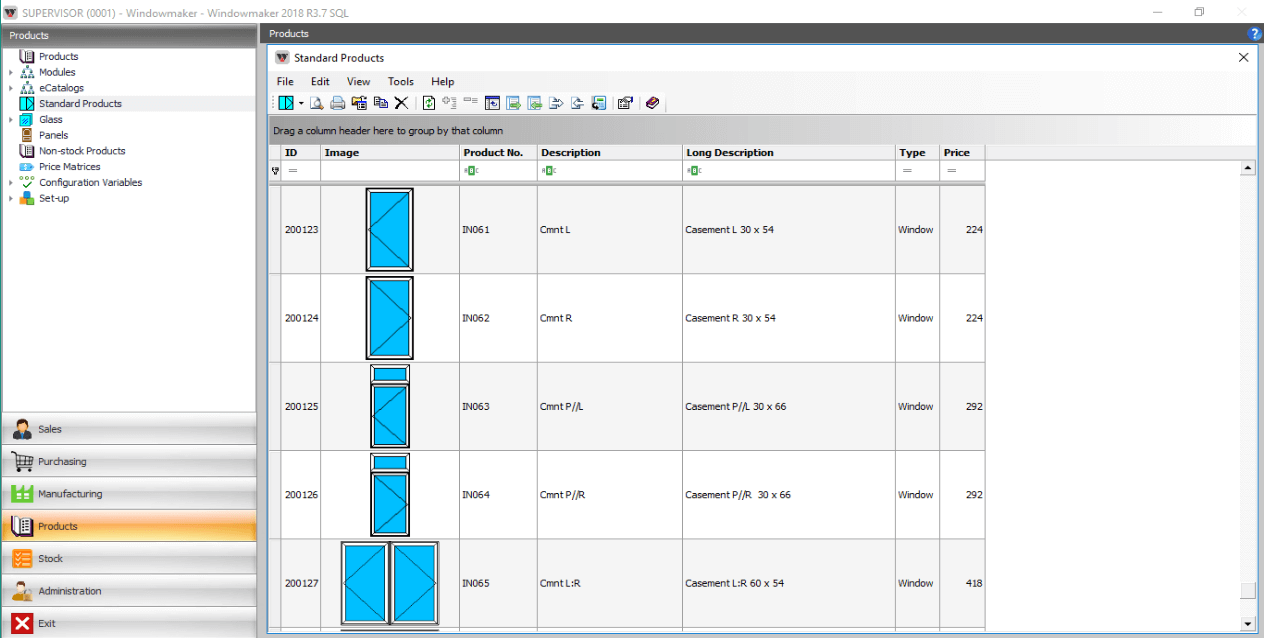
Task: Open the View menu
Action: (x=358, y=82)
